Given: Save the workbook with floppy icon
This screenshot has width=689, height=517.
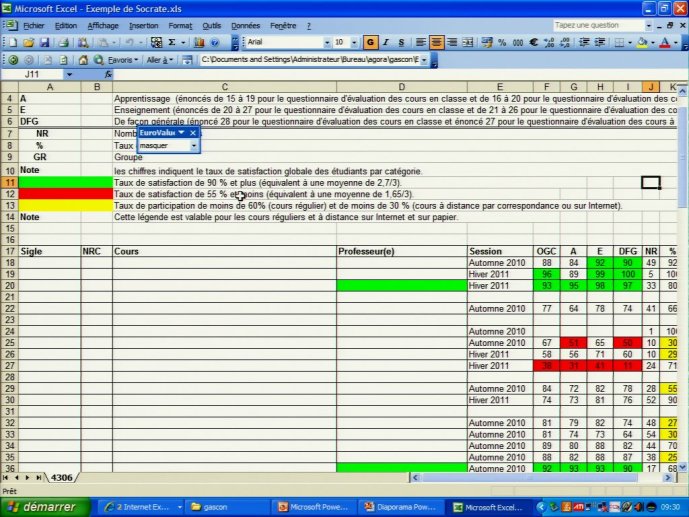Looking at the screenshot, I should 44,43.
